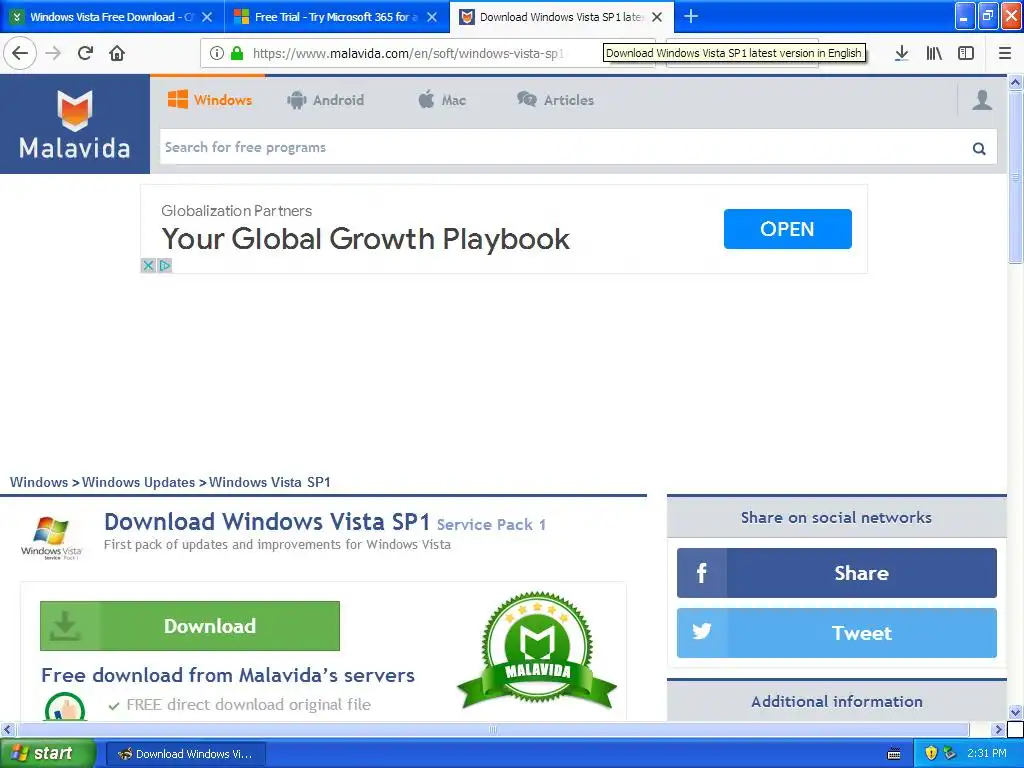Image resolution: width=1024 pixels, height=768 pixels.
Task: Open the Firefox library icon
Action: [x=934, y=54]
